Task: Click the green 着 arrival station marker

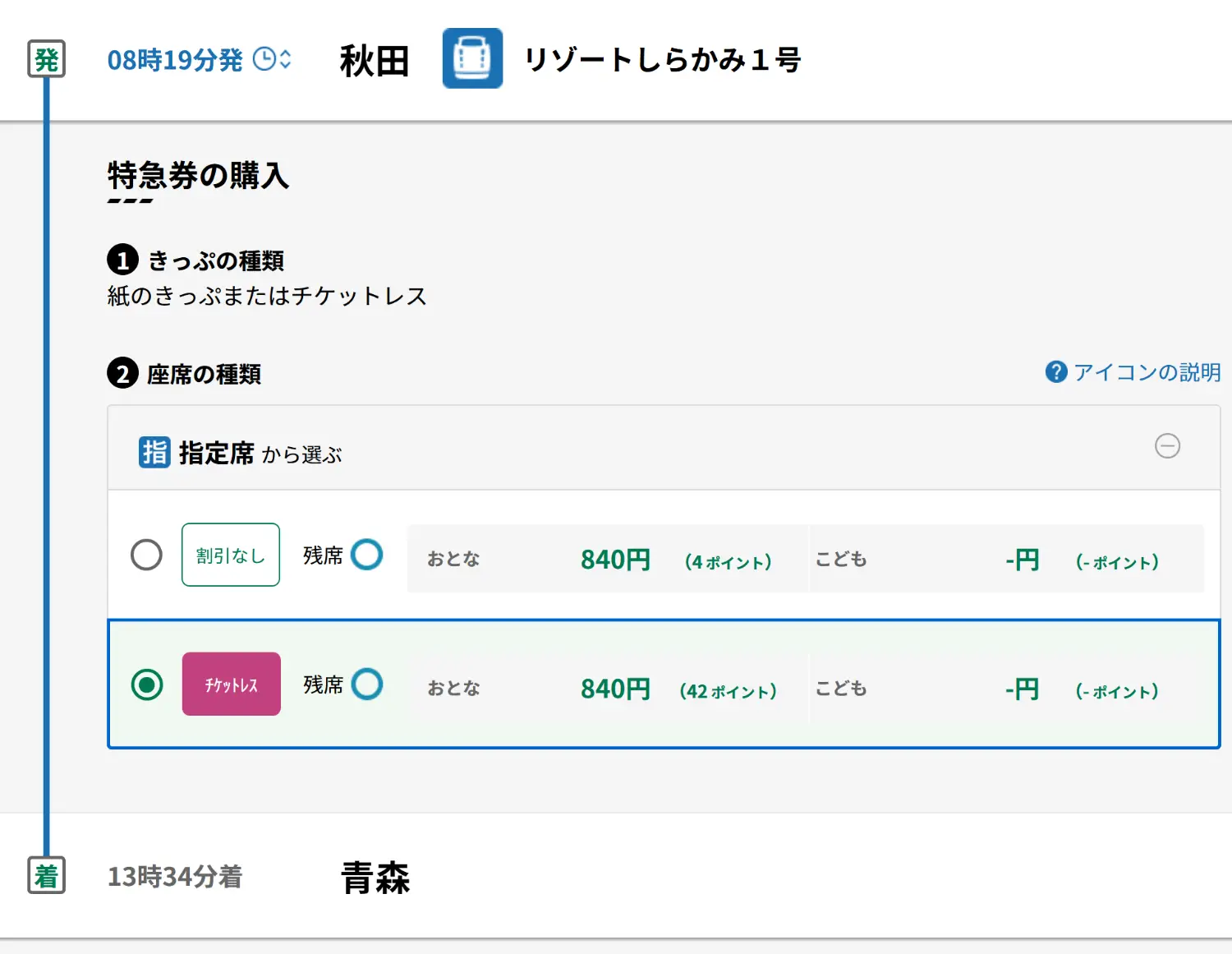Action: 47,875
